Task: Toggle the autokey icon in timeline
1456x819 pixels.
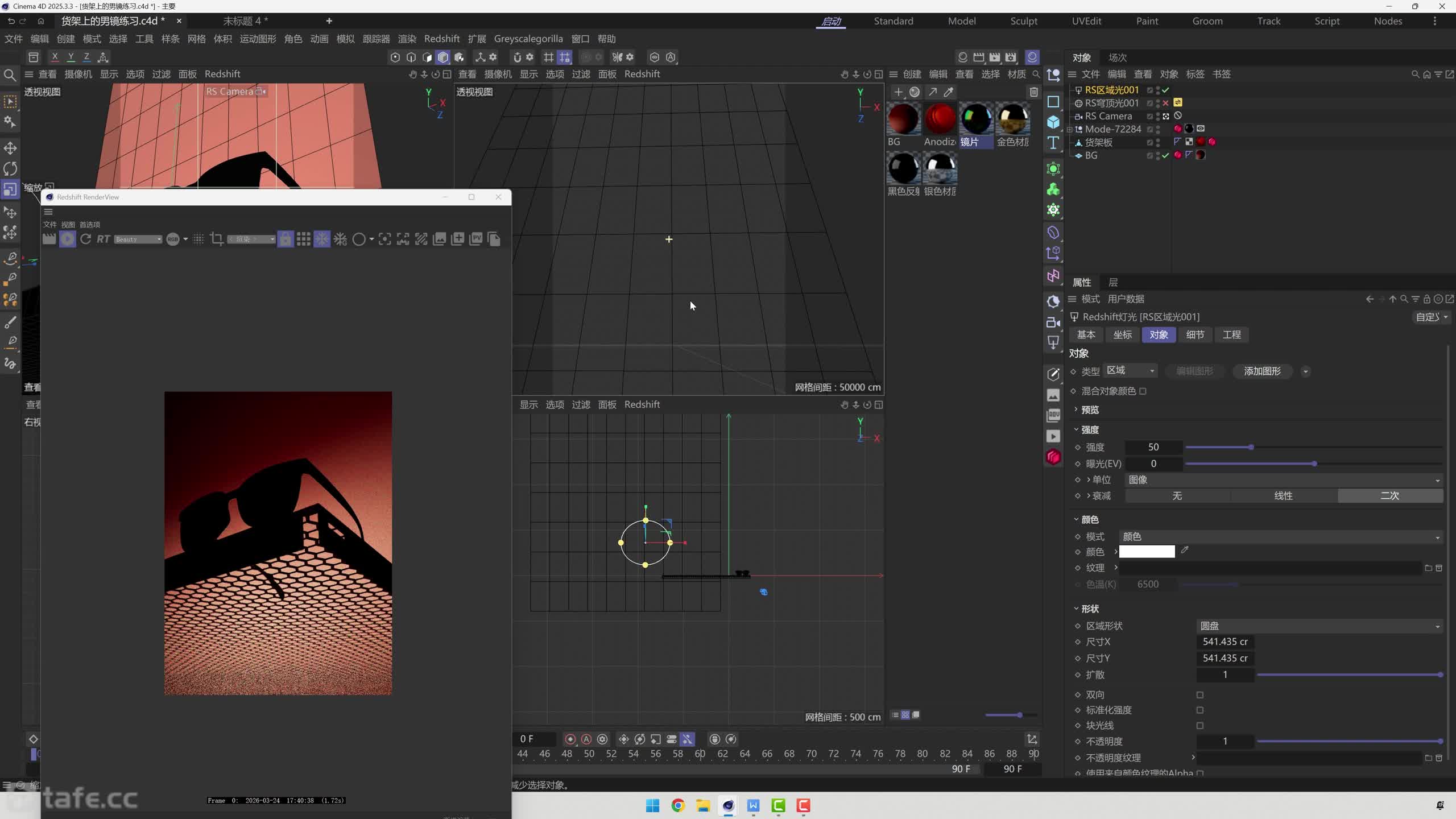Action: pos(586,739)
